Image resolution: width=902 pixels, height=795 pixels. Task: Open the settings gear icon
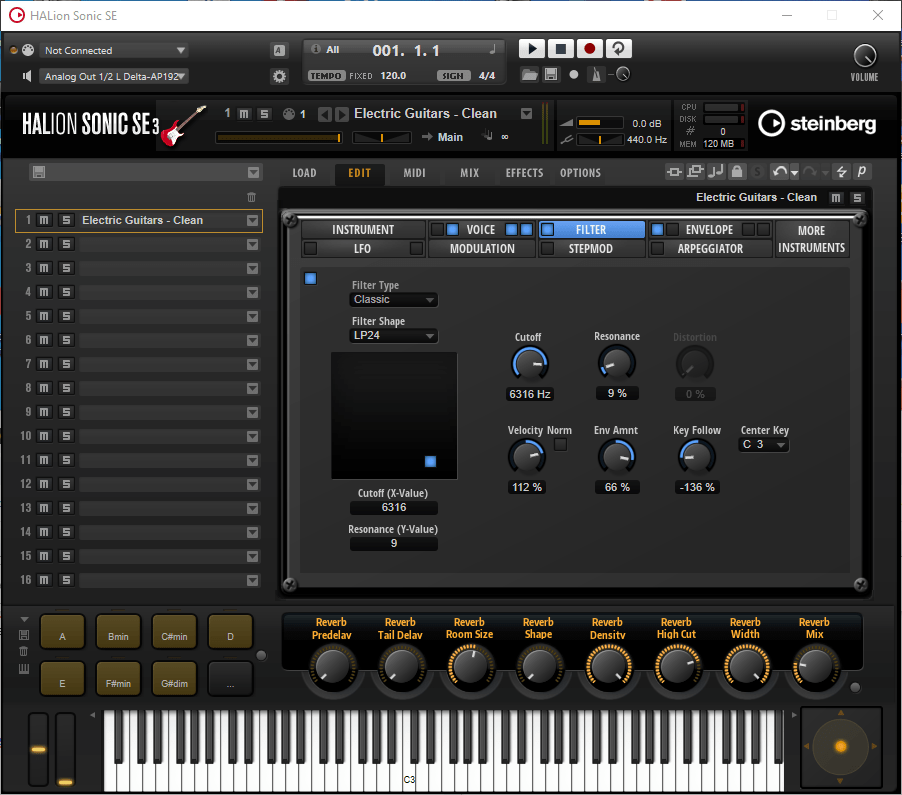pyautogui.click(x=280, y=76)
